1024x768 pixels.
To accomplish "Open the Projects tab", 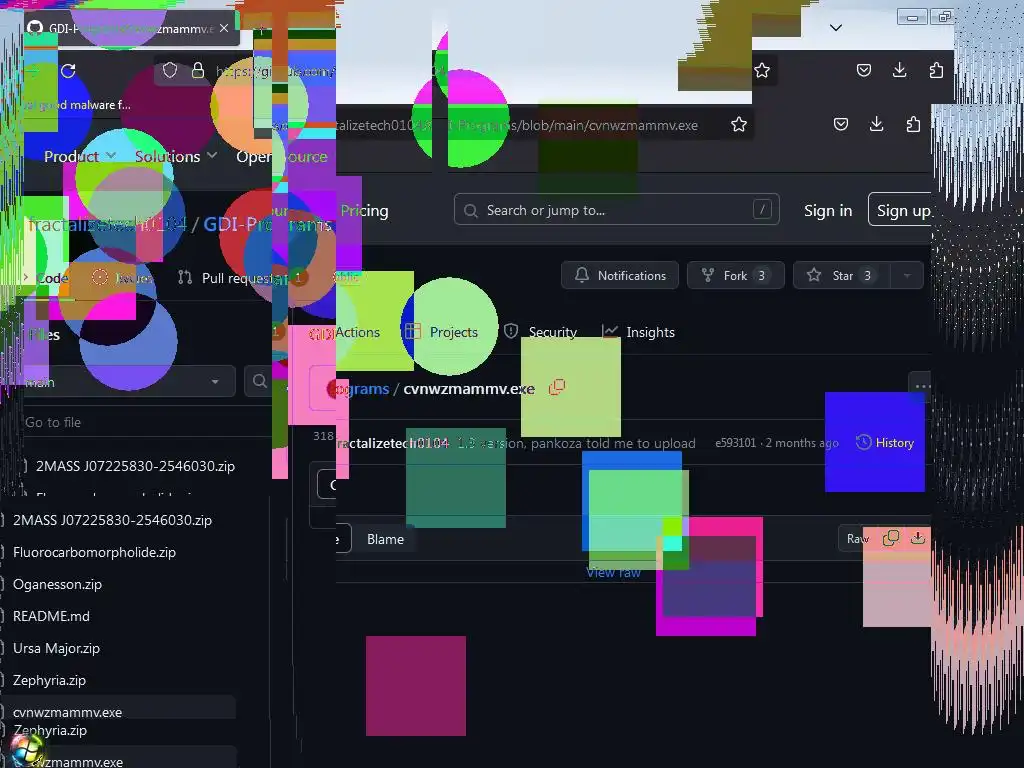I will point(441,332).
